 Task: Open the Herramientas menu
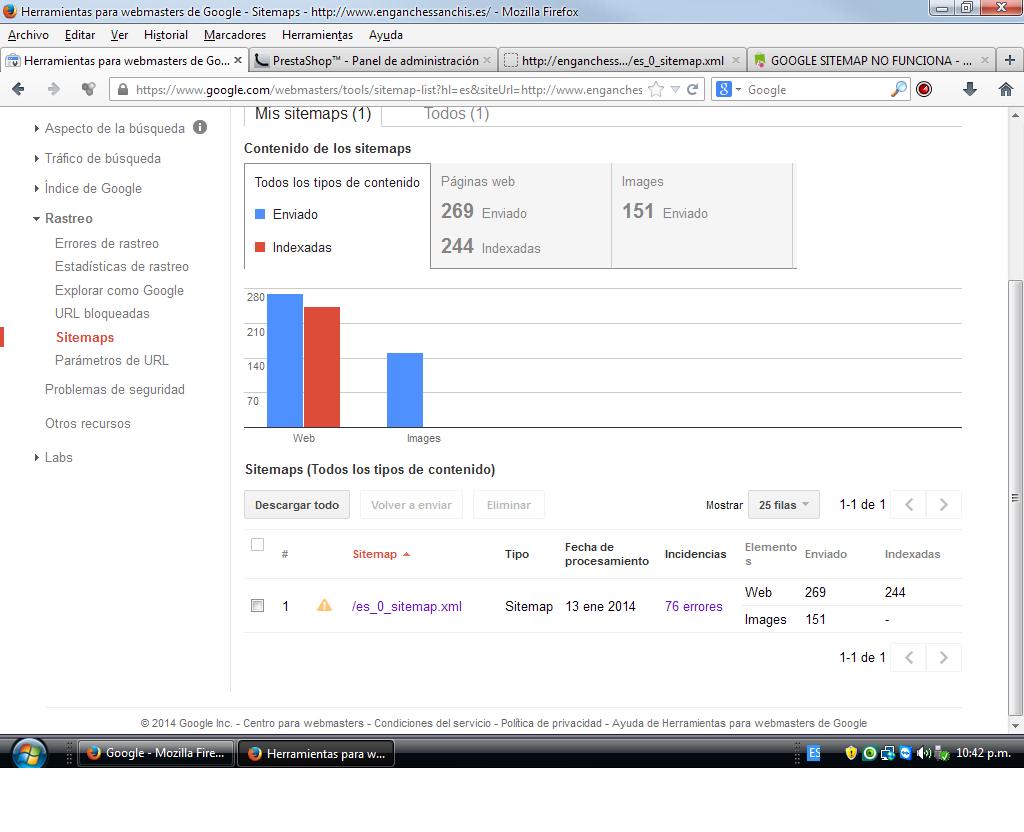tap(317, 35)
